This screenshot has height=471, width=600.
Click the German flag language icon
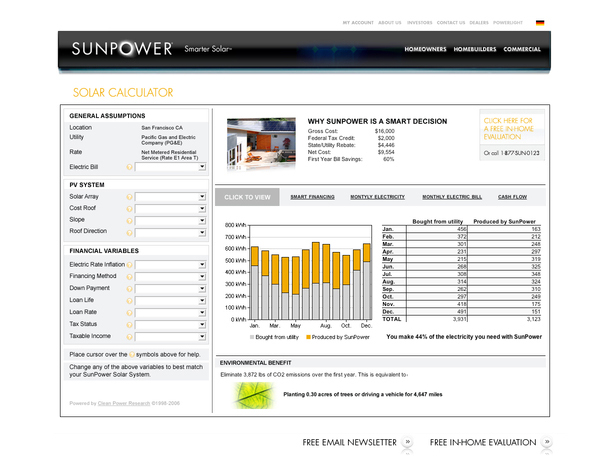[x=540, y=23]
